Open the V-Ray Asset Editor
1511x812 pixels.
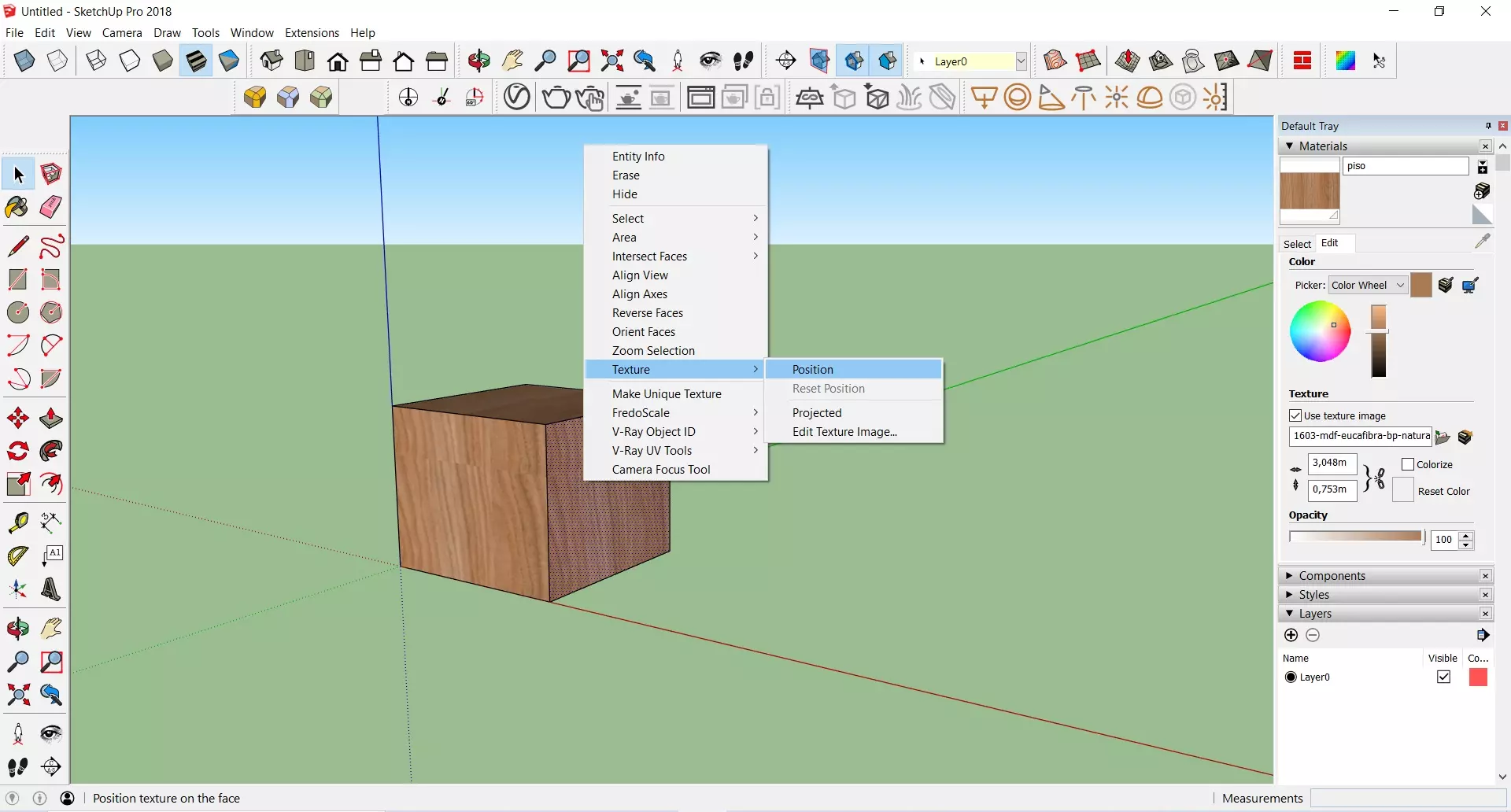pos(516,98)
